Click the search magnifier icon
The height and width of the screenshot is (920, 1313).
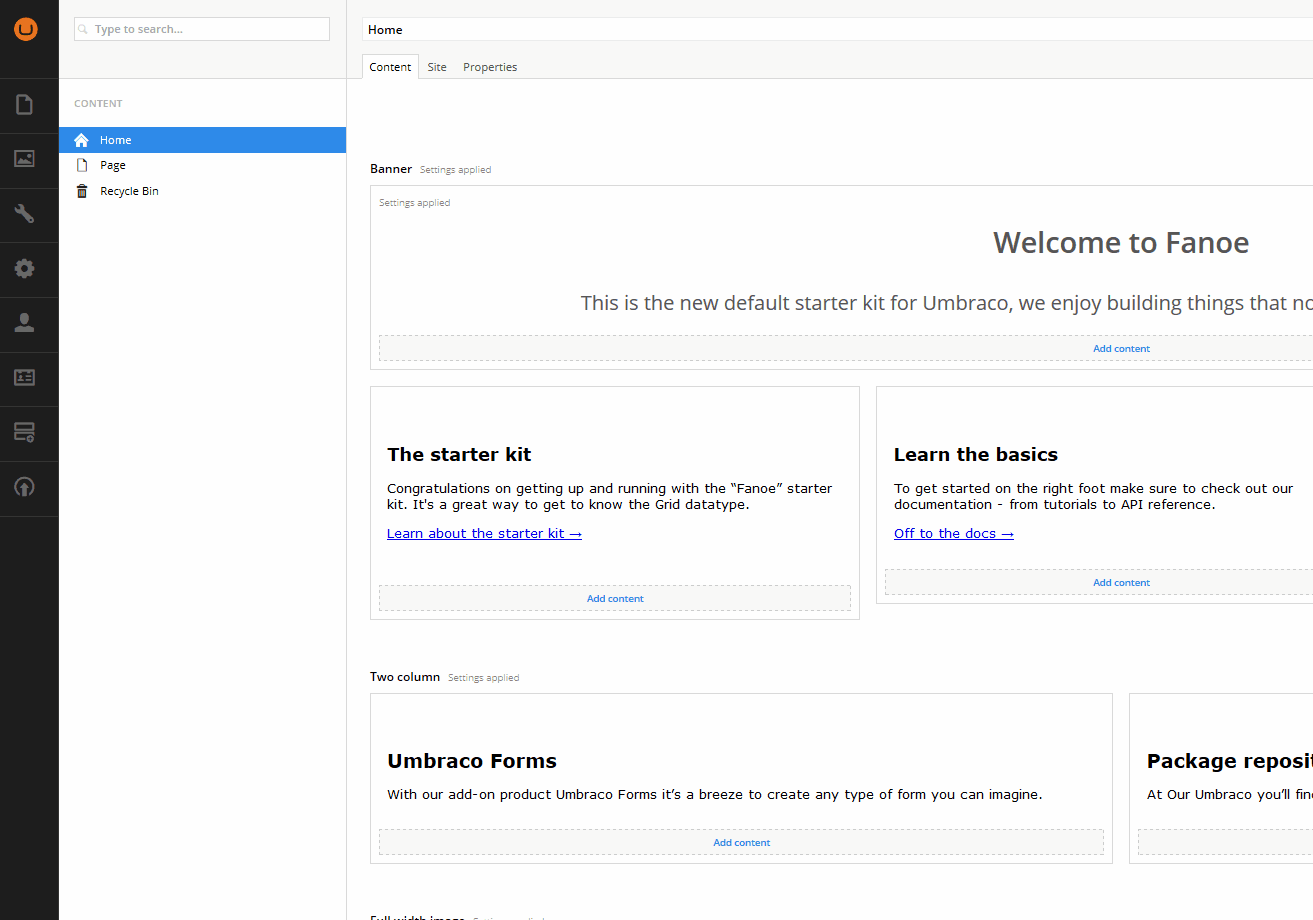pyautogui.click(x=84, y=29)
